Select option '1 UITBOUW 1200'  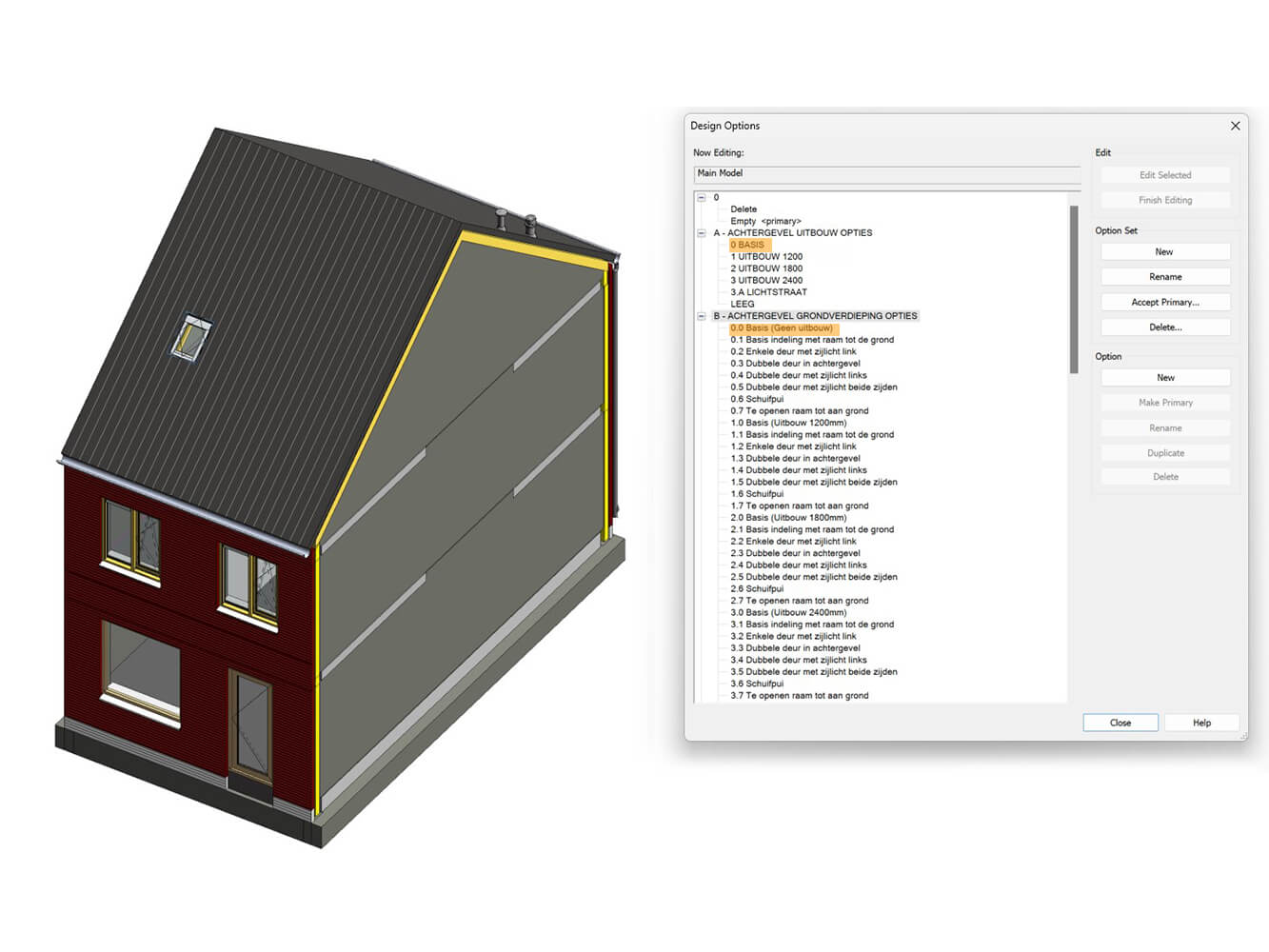(x=766, y=257)
